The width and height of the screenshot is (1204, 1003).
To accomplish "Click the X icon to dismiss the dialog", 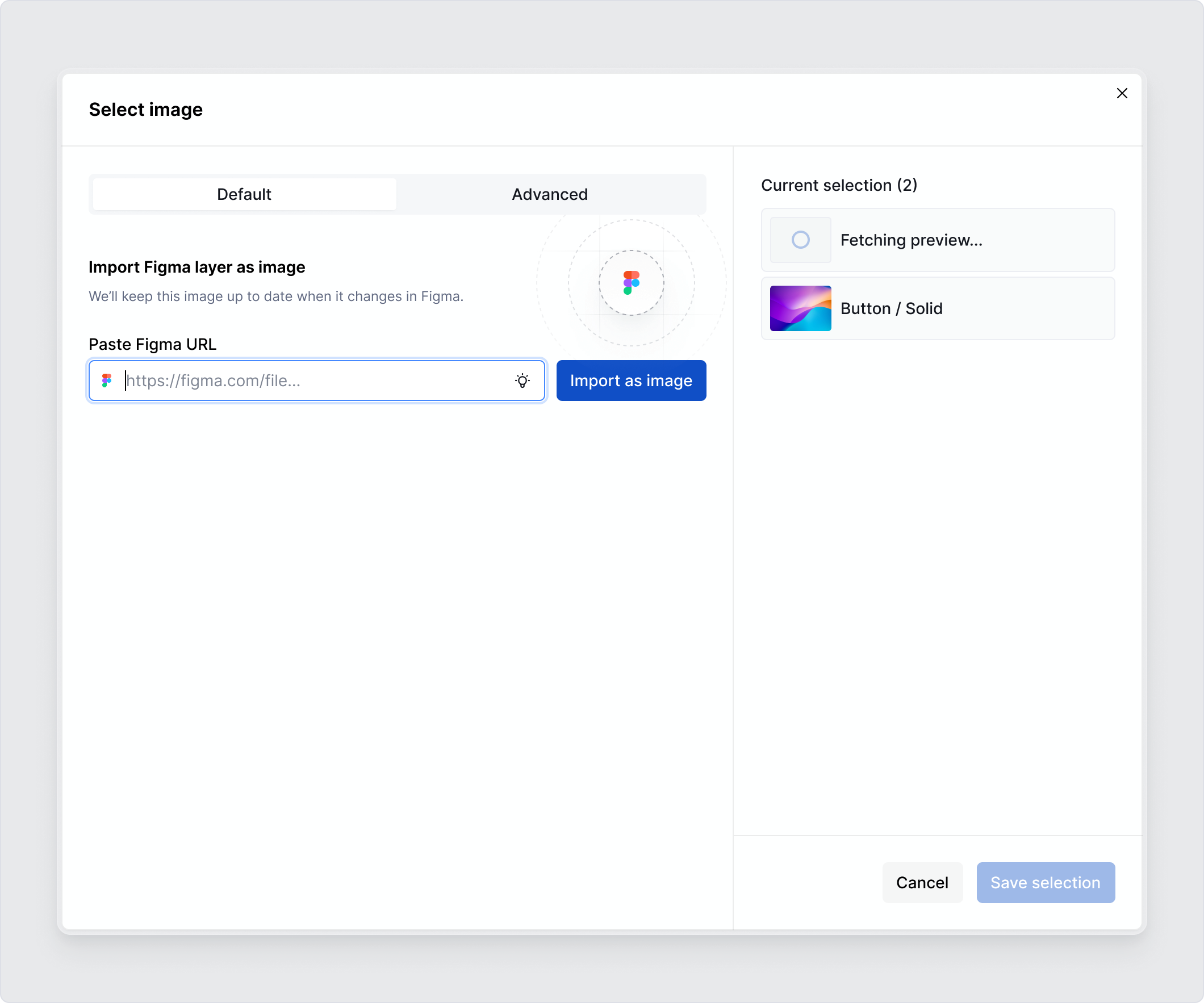I will click(1122, 93).
